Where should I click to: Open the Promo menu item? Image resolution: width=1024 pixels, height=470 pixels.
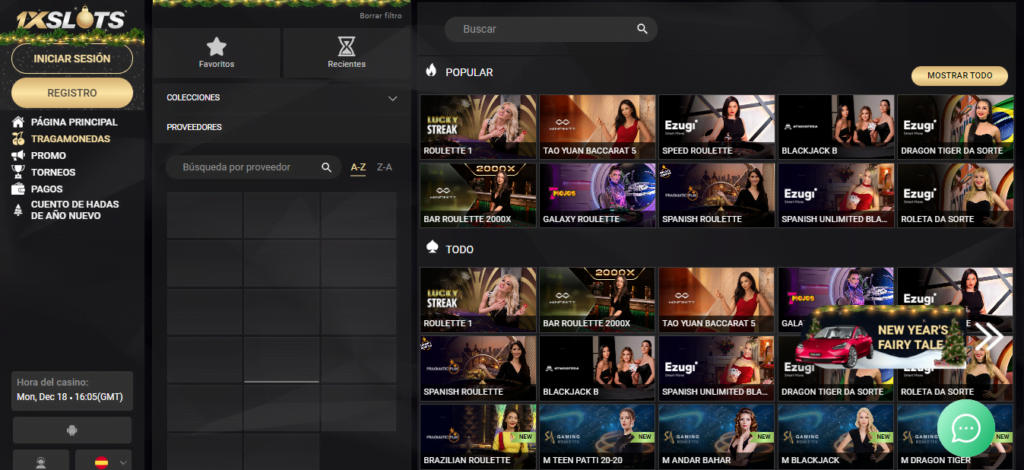(x=48, y=155)
